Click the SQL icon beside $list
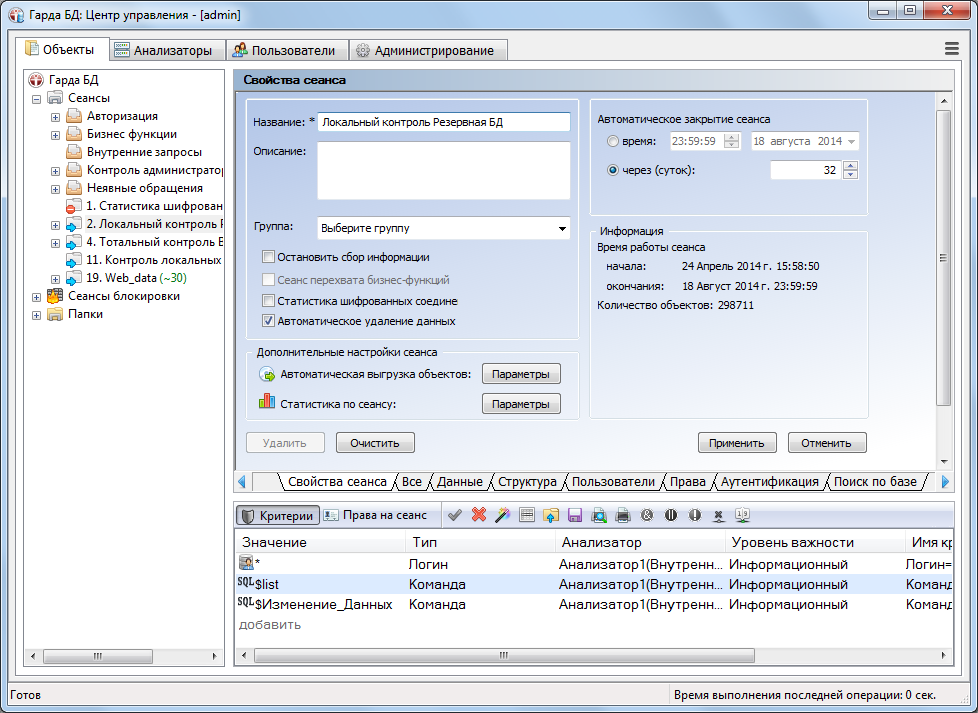The image size is (978, 713). point(245,582)
